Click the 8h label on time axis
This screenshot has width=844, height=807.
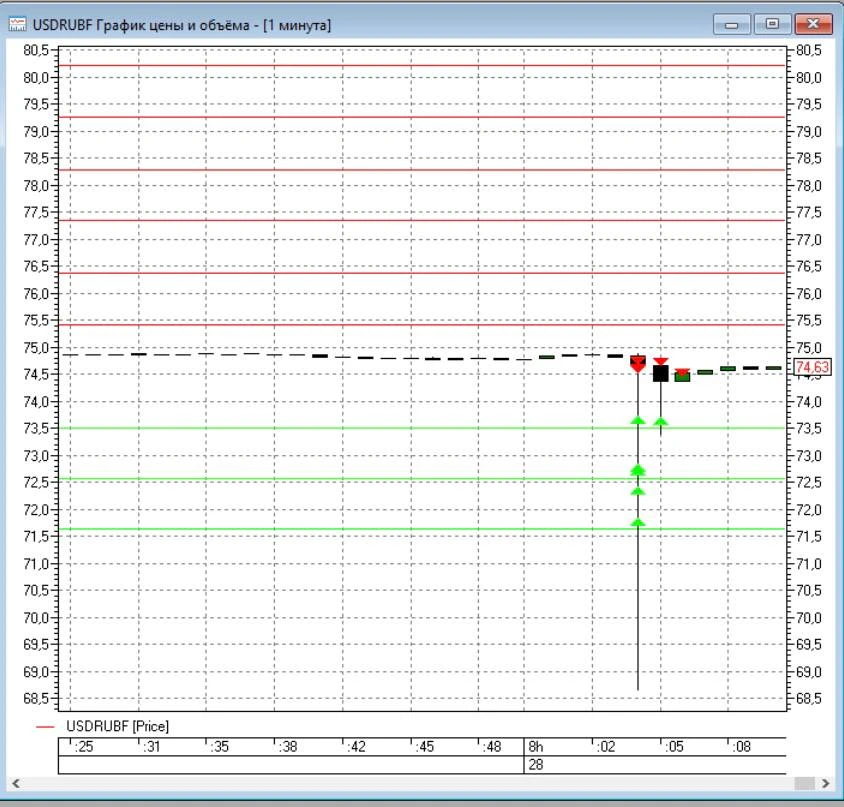pos(535,747)
